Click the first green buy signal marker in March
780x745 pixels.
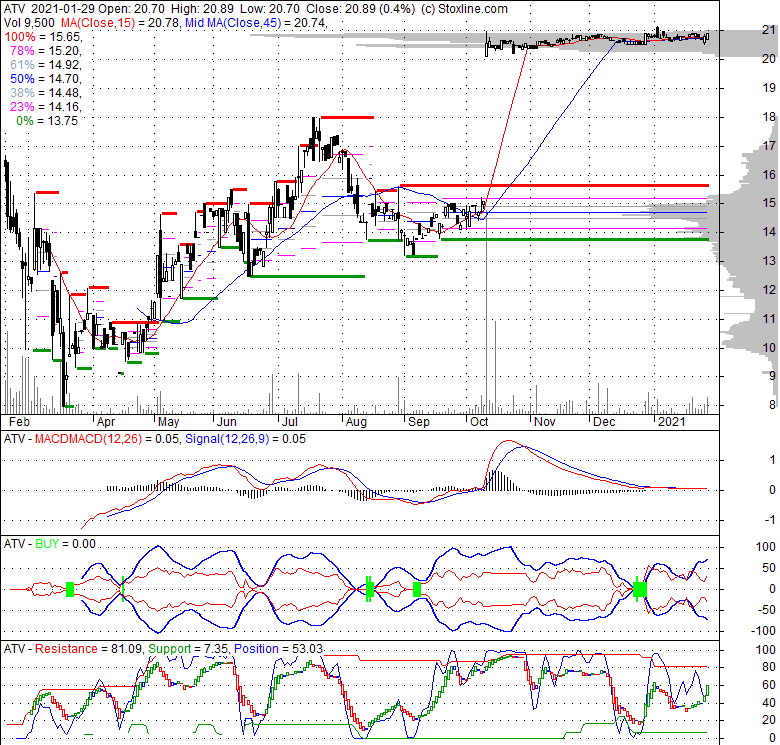pos(70,589)
